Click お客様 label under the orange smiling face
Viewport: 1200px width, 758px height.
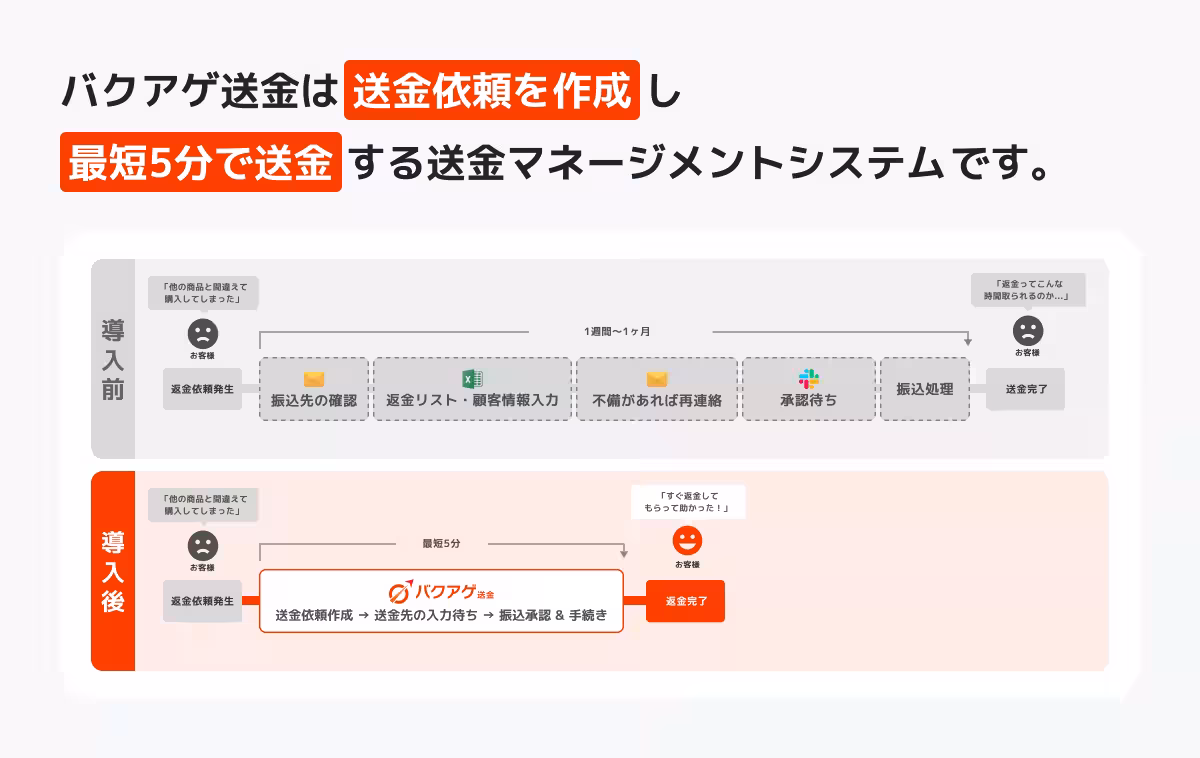coord(687,565)
